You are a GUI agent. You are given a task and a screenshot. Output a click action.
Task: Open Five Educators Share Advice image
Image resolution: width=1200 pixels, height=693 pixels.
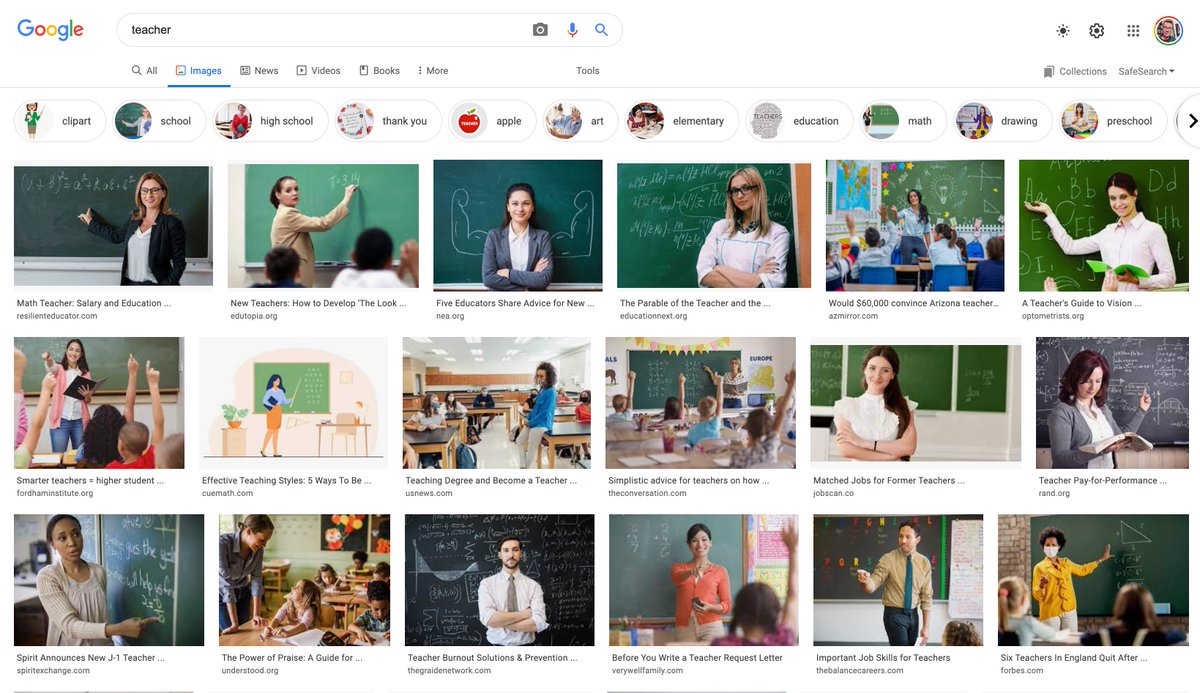point(518,225)
